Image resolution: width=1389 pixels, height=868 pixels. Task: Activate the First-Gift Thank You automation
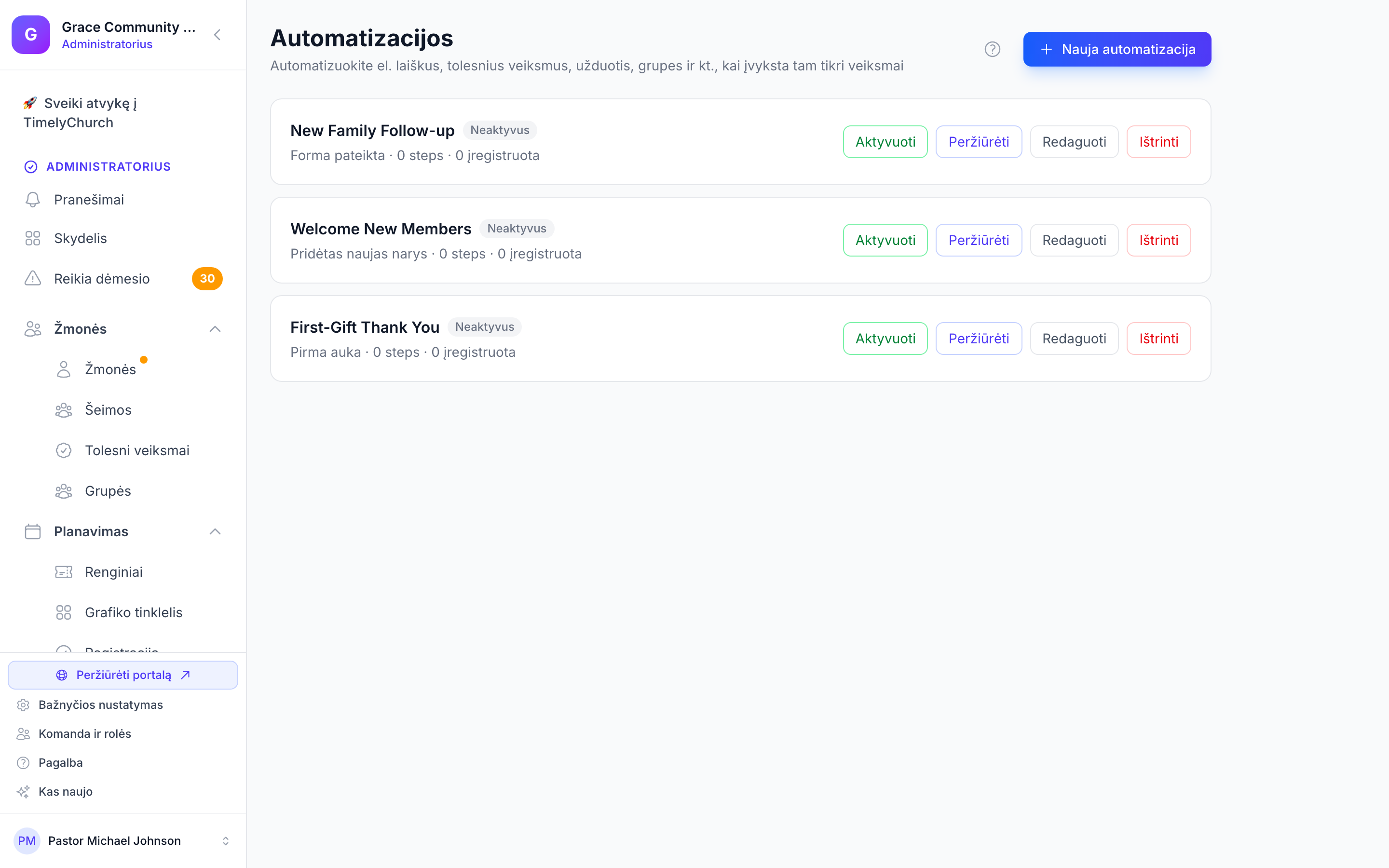(885, 339)
